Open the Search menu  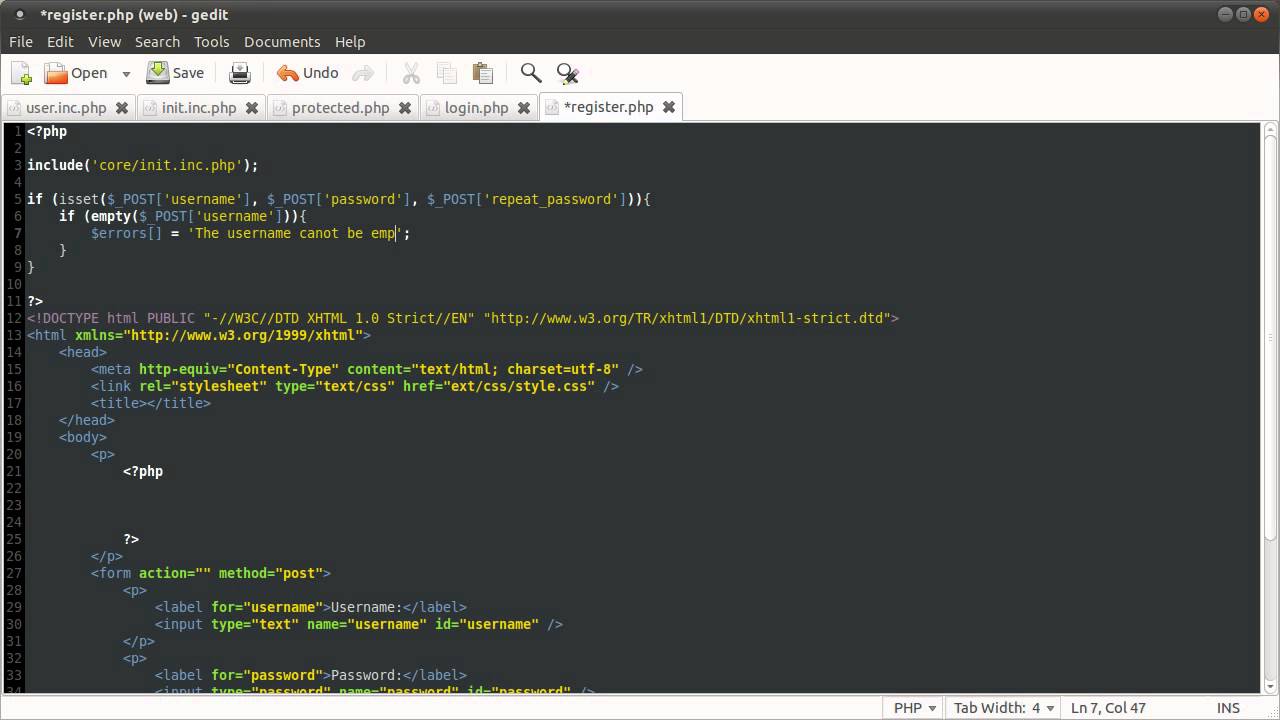(x=157, y=42)
